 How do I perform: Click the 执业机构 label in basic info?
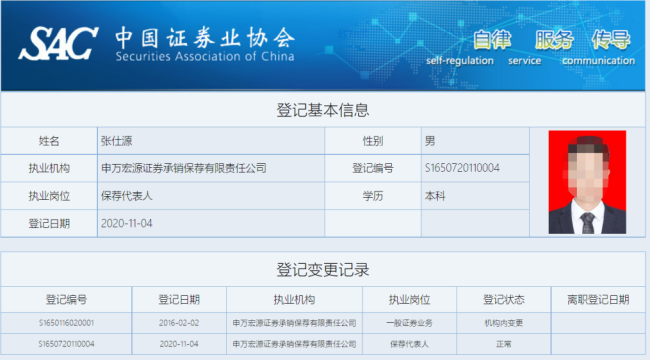tap(49, 168)
